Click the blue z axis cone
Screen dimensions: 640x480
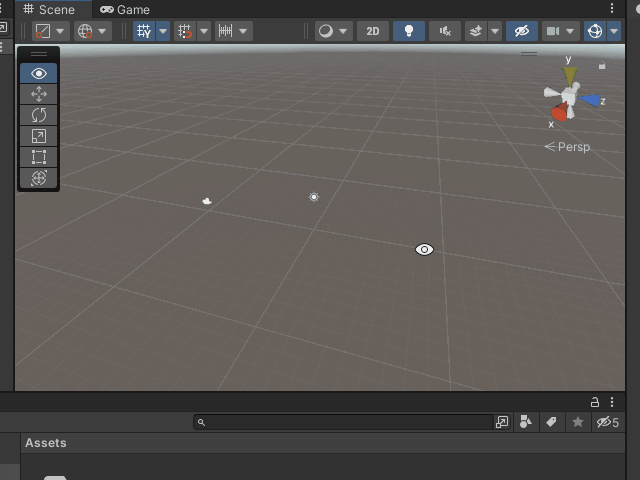[589, 100]
